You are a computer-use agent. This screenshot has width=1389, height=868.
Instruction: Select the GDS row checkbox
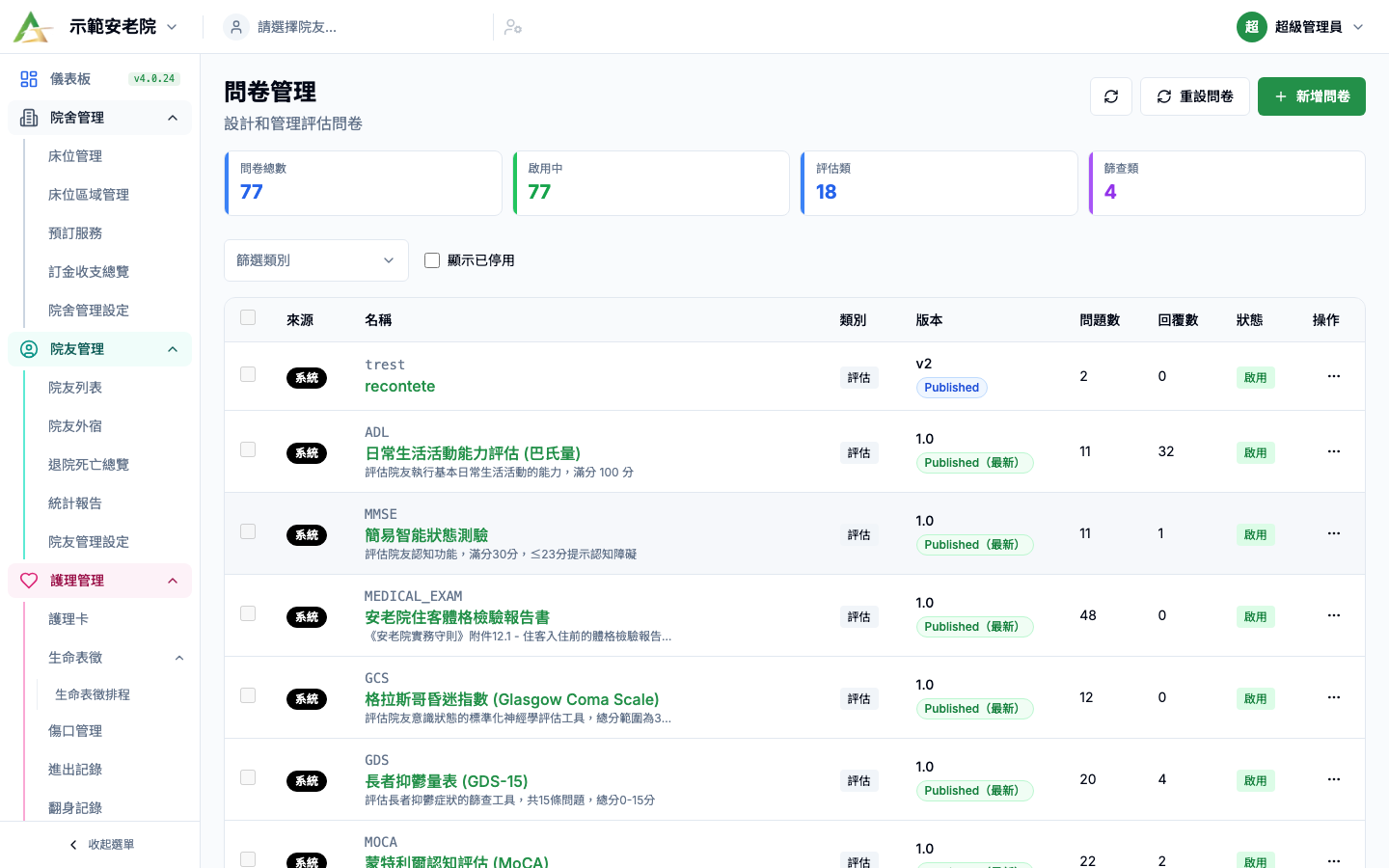248,777
